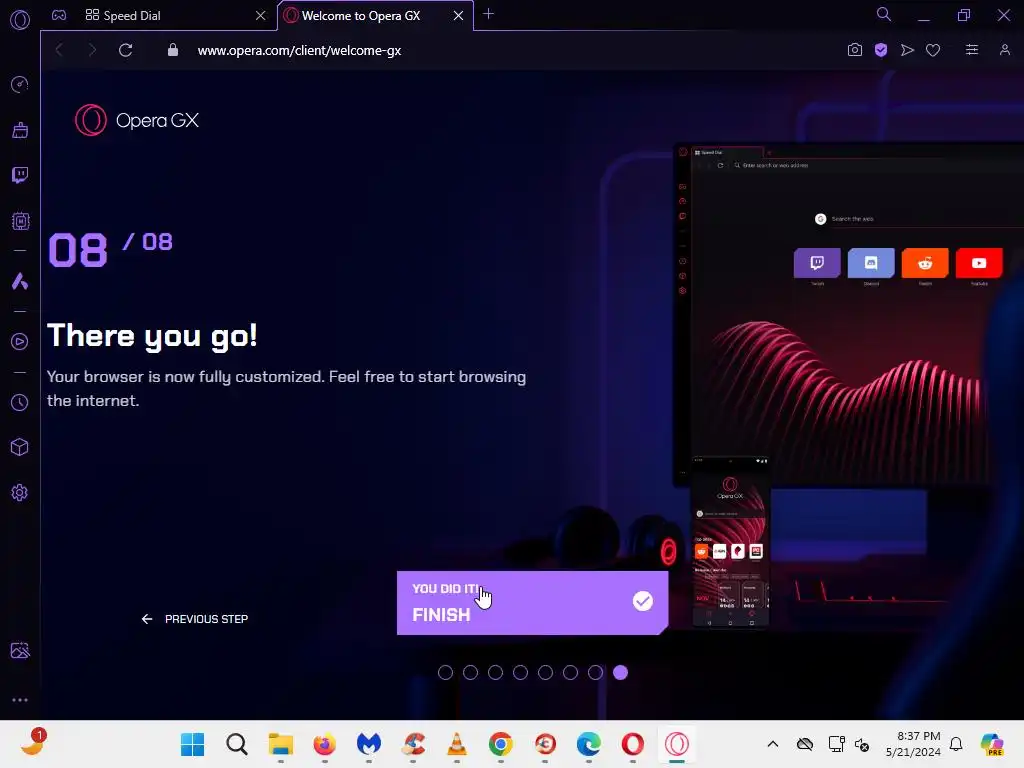
Task: Add page to bookmarks with heart icon
Action: tap(933, 50)
